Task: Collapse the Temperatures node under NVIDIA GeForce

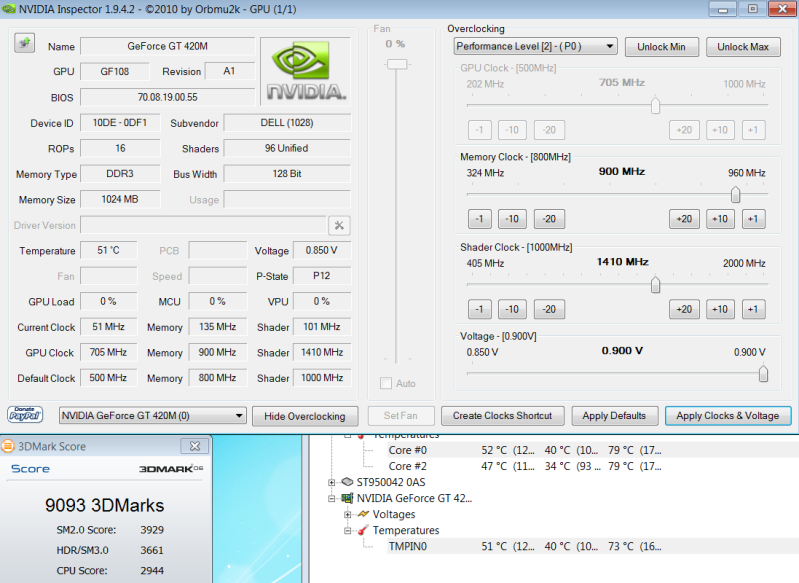Action: tap(348, 531)
